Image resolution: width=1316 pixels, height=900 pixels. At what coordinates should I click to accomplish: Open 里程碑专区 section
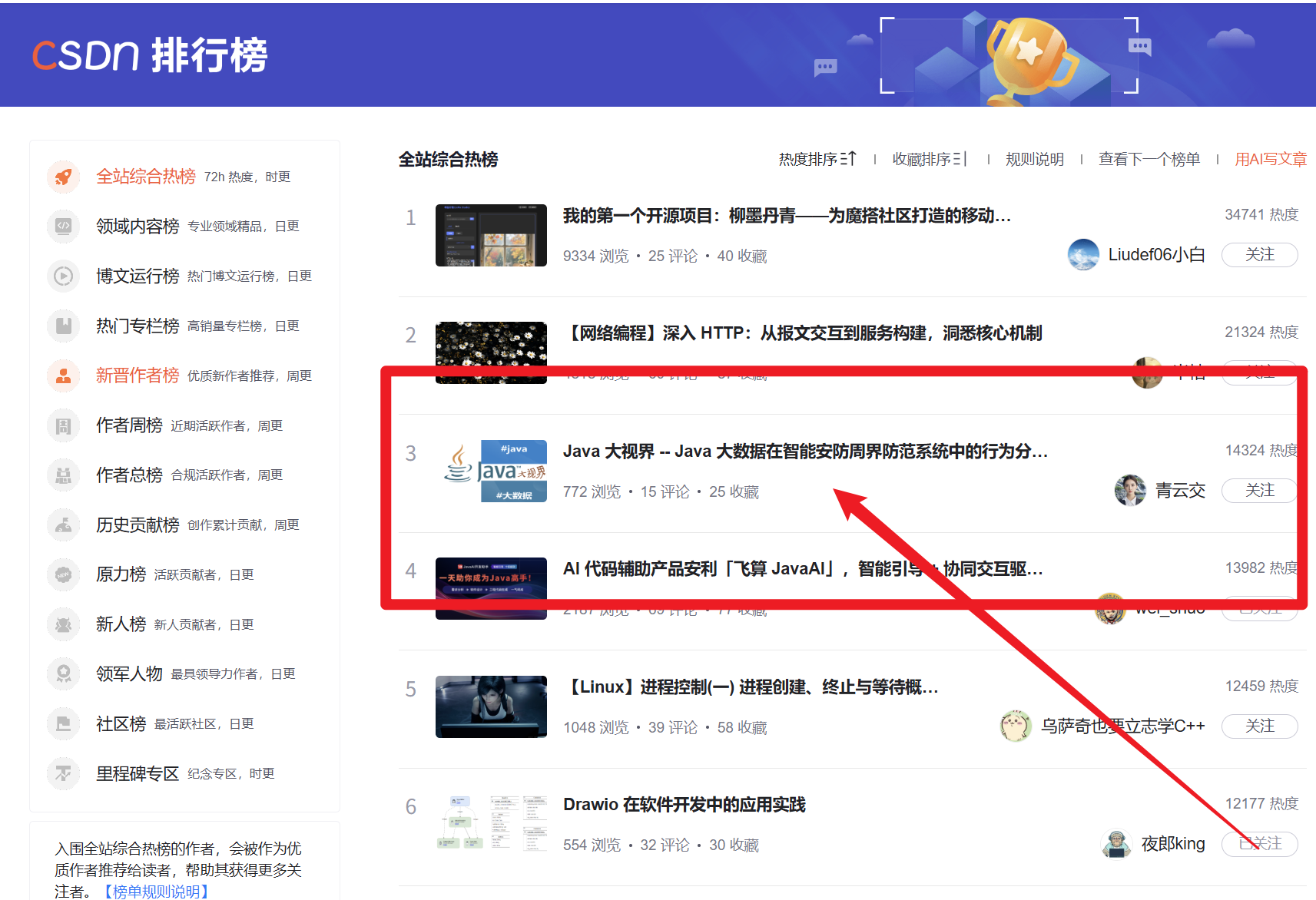[x=138, y=773]
